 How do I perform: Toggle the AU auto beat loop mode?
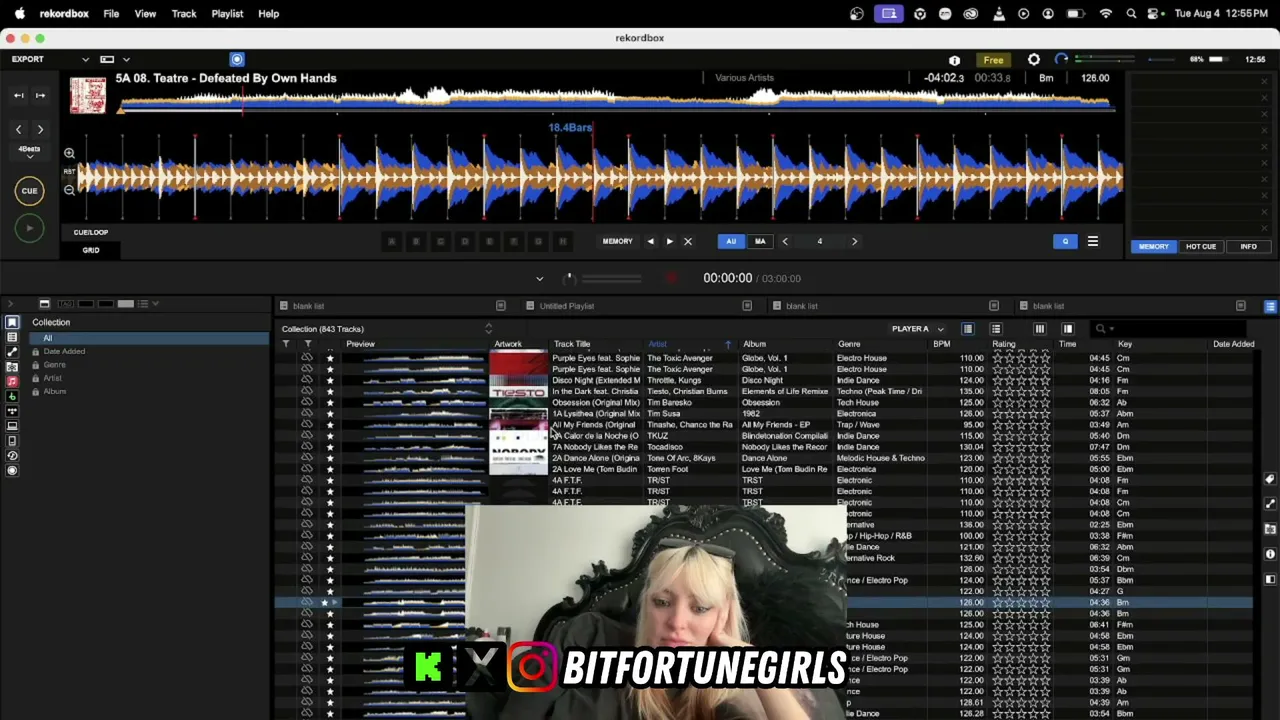(x=731, y=241)
